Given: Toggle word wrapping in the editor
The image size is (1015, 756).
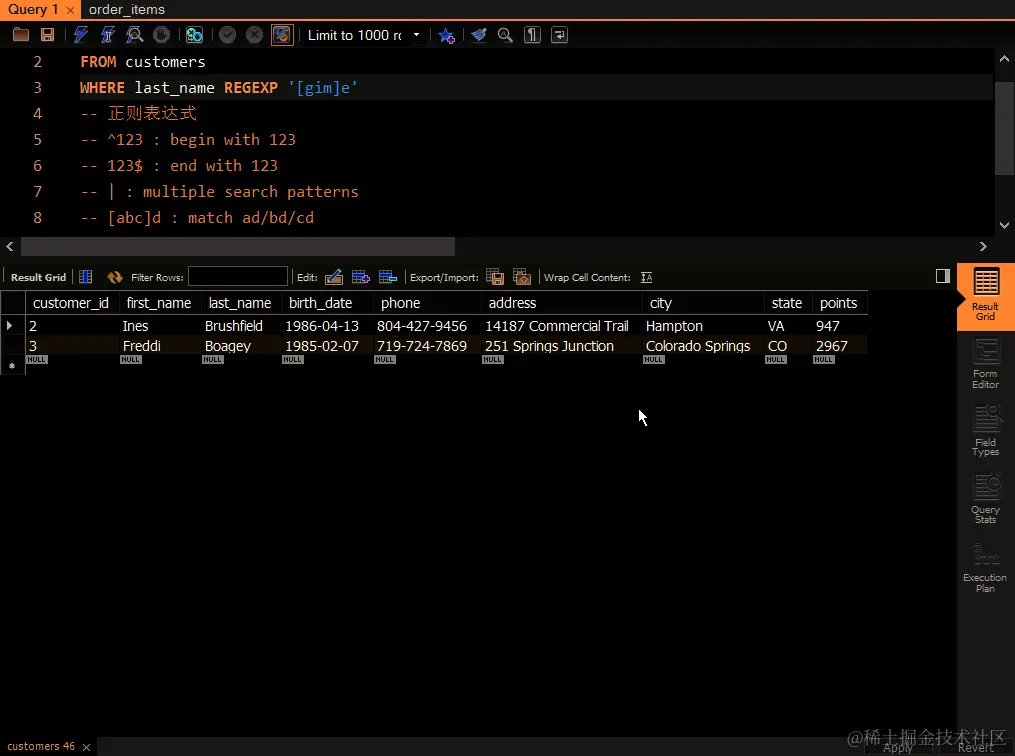Looking at the screenshot, I should (559, 35).
